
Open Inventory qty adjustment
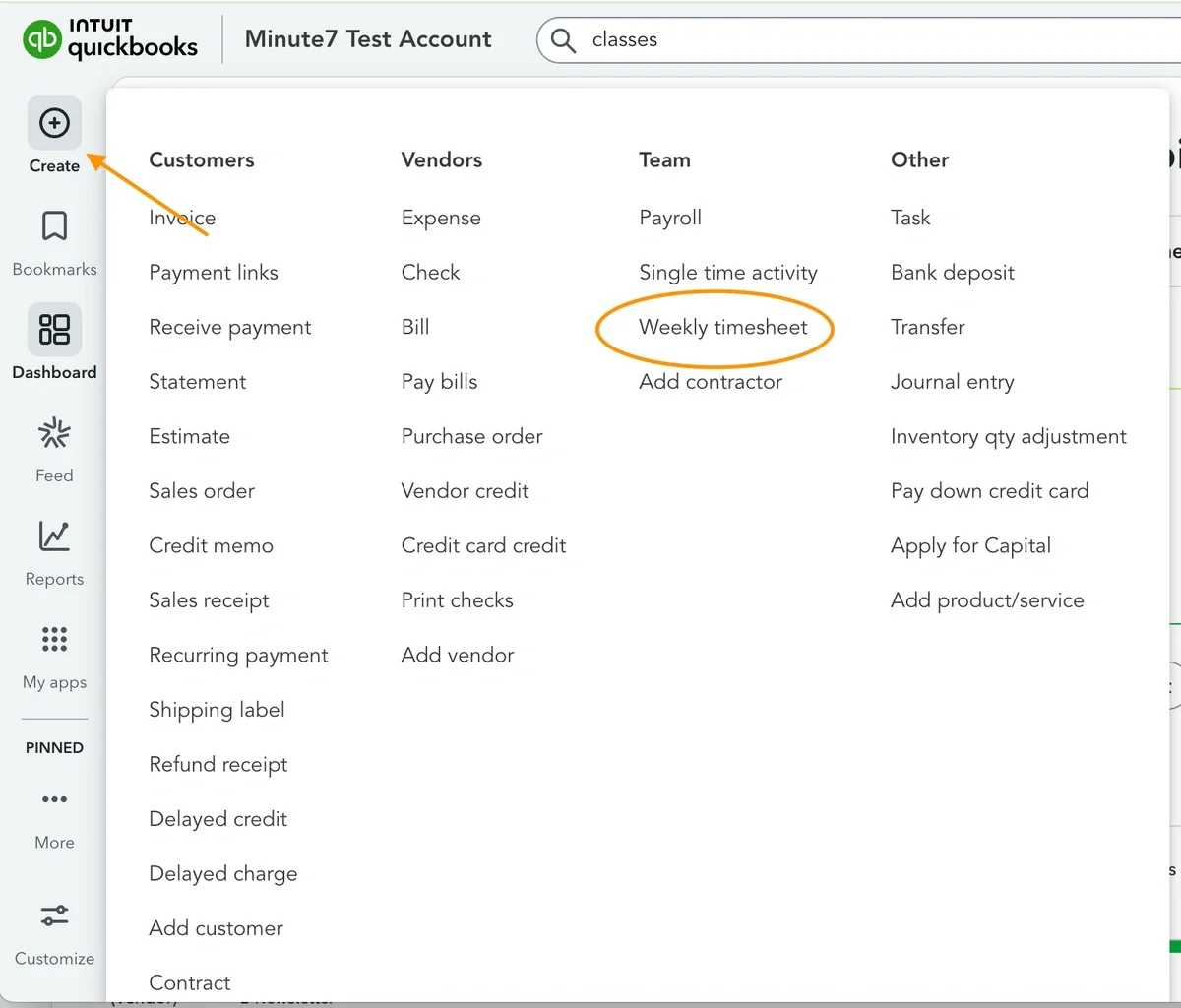point(1008,436)
